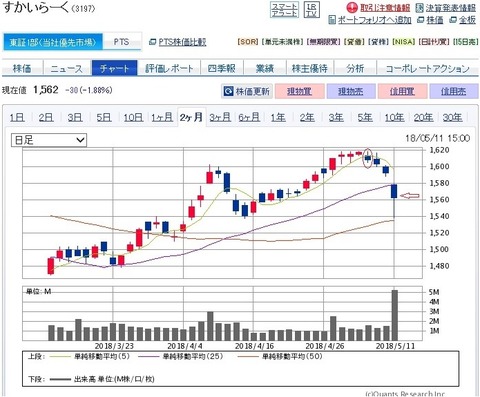Image resolution: width=480 pixels, height=397 pixels.
Task: Select the 30年 chart period
Action: (452, 117)
